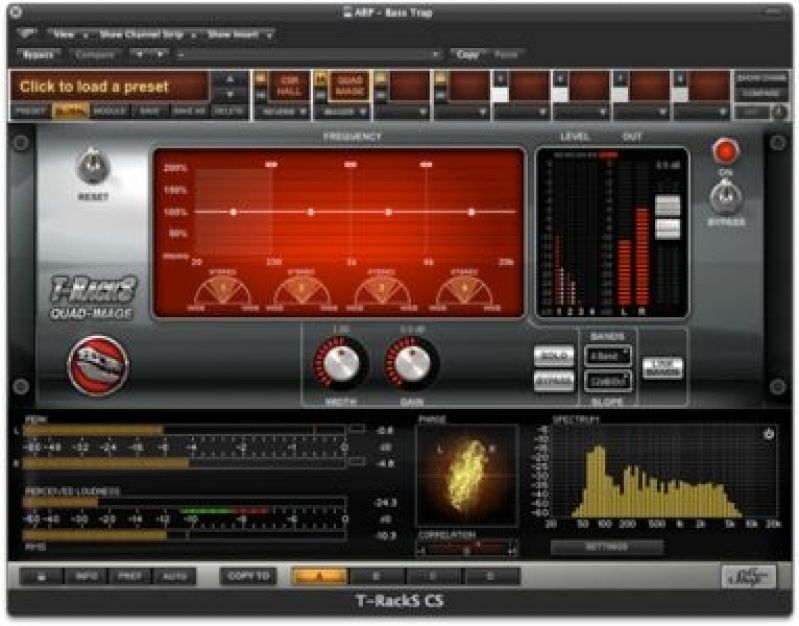Click the T-RackS Shop logo button
The width and height of the screenshot is (799, 626).
[x=749, y=577]
